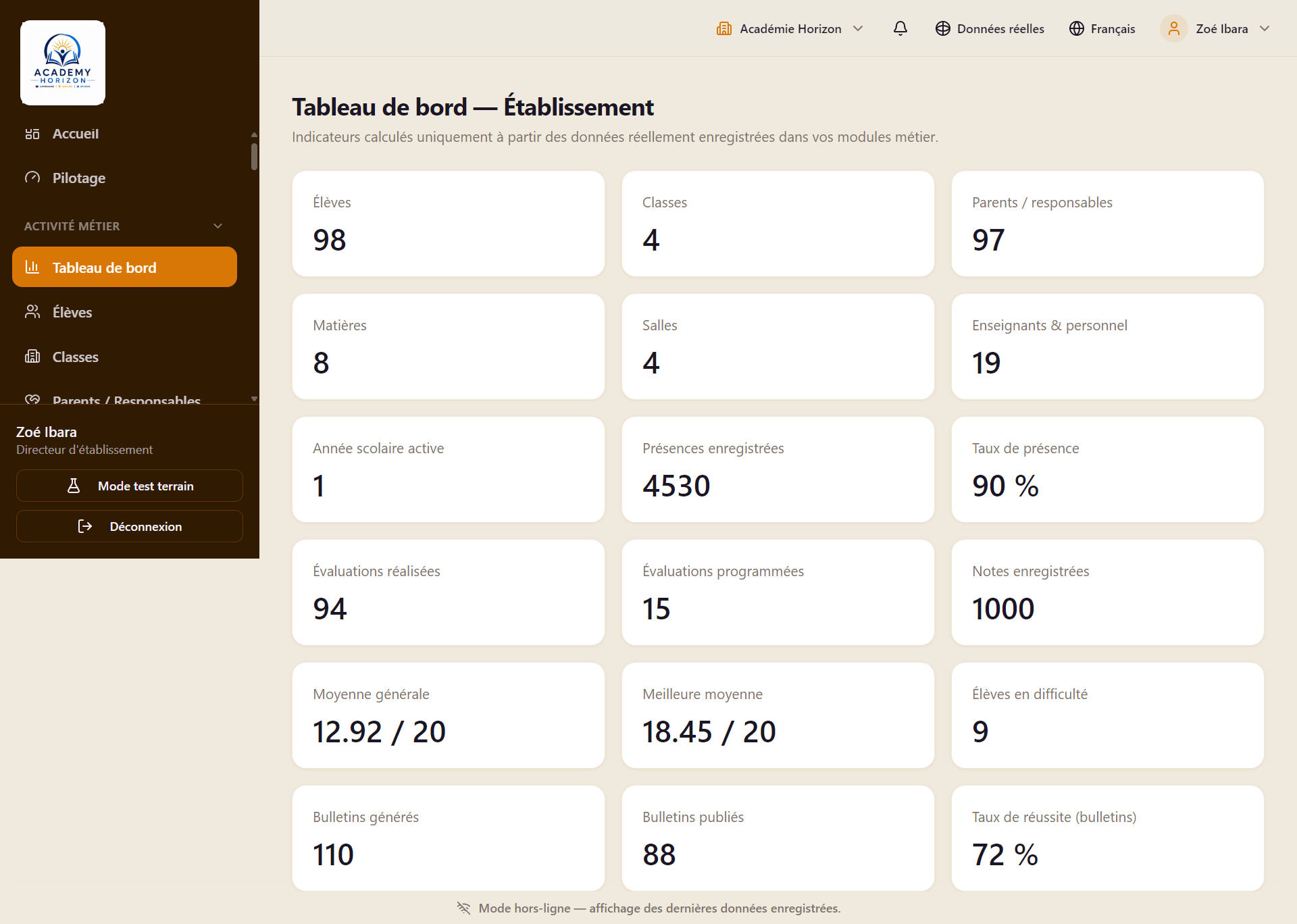Click the Déconnexion button

130,526
